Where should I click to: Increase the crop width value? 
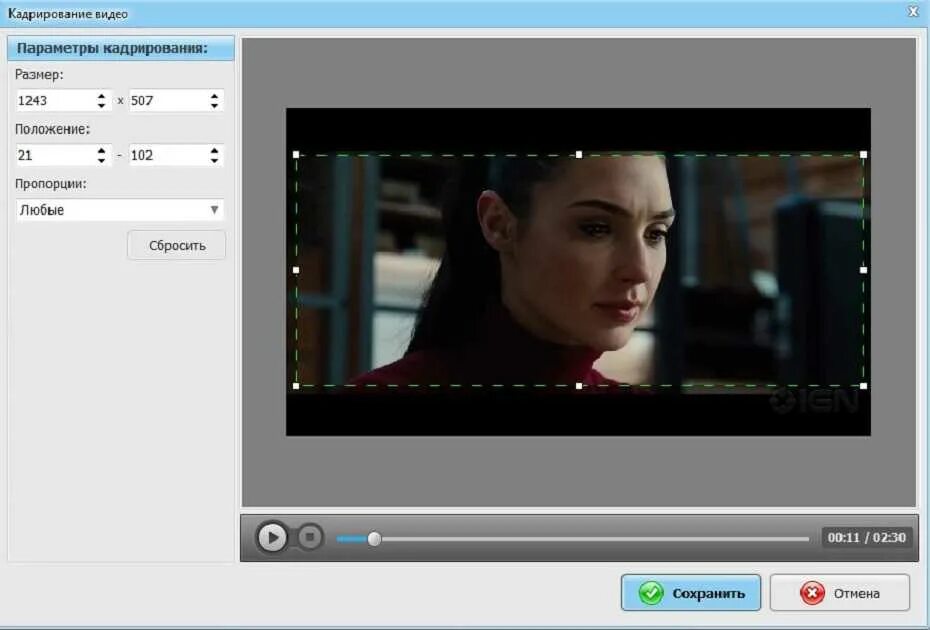[x=101, y=96]
